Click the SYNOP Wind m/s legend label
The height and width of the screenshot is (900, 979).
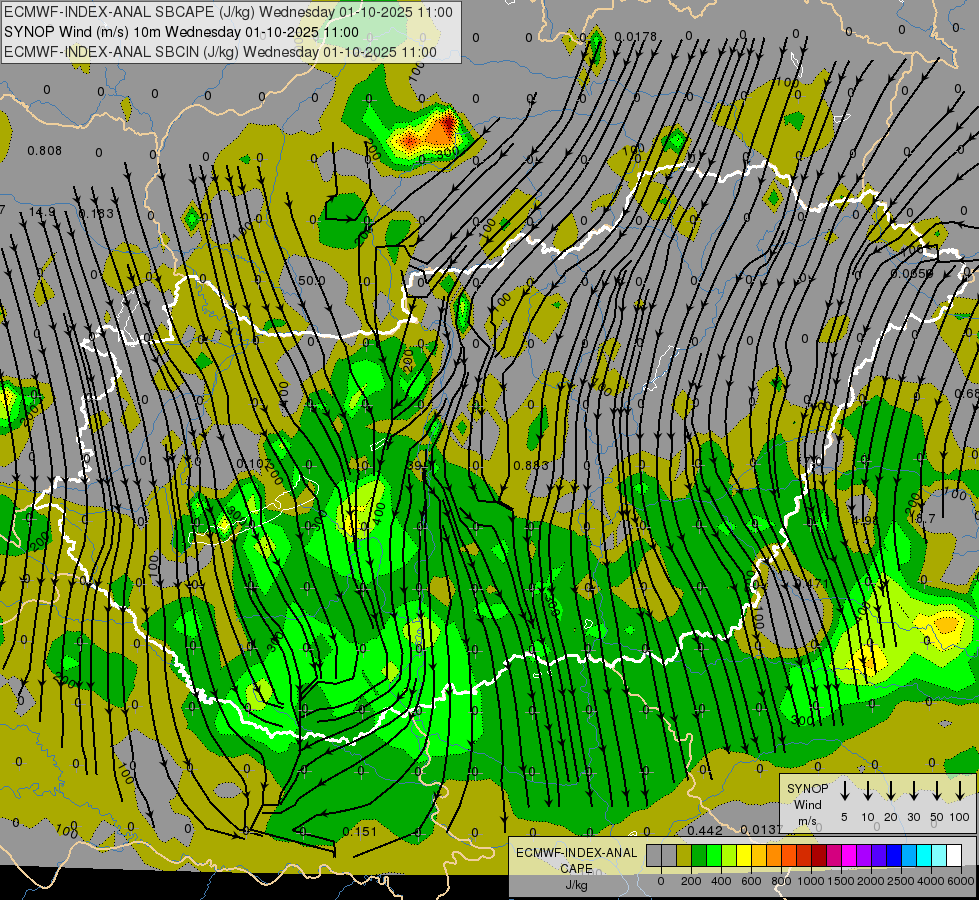coord(807,804)
